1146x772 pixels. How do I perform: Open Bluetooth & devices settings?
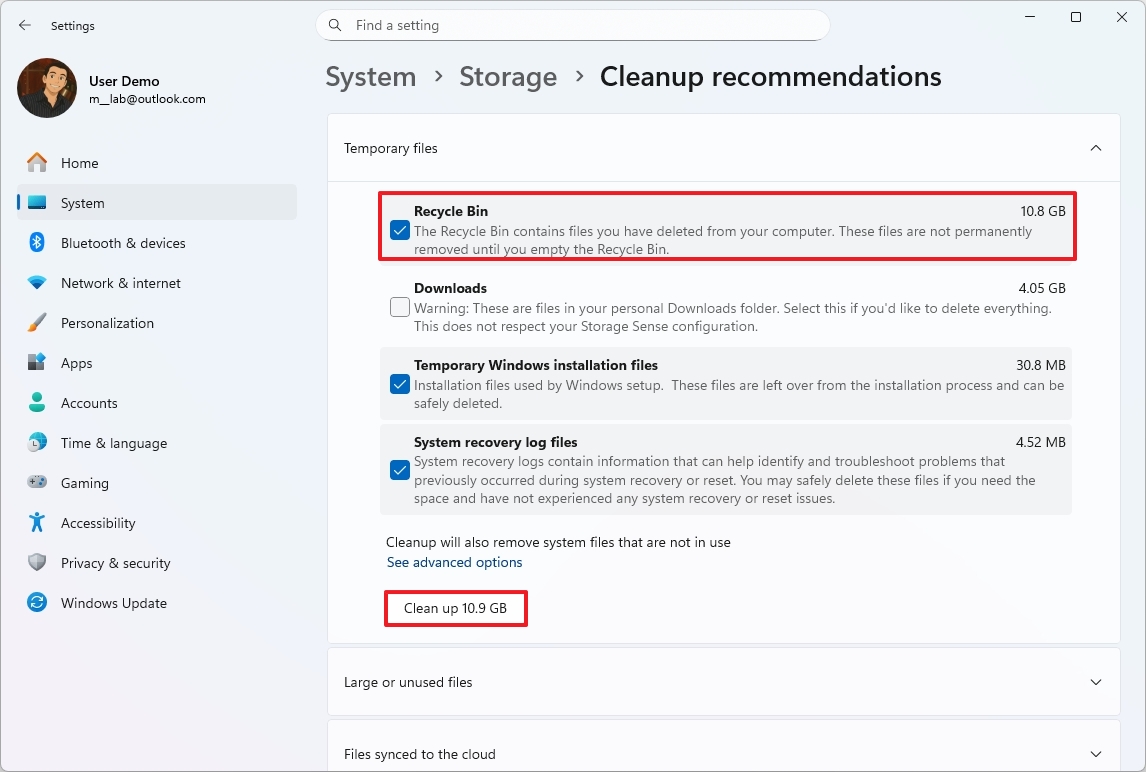(122, 242)
